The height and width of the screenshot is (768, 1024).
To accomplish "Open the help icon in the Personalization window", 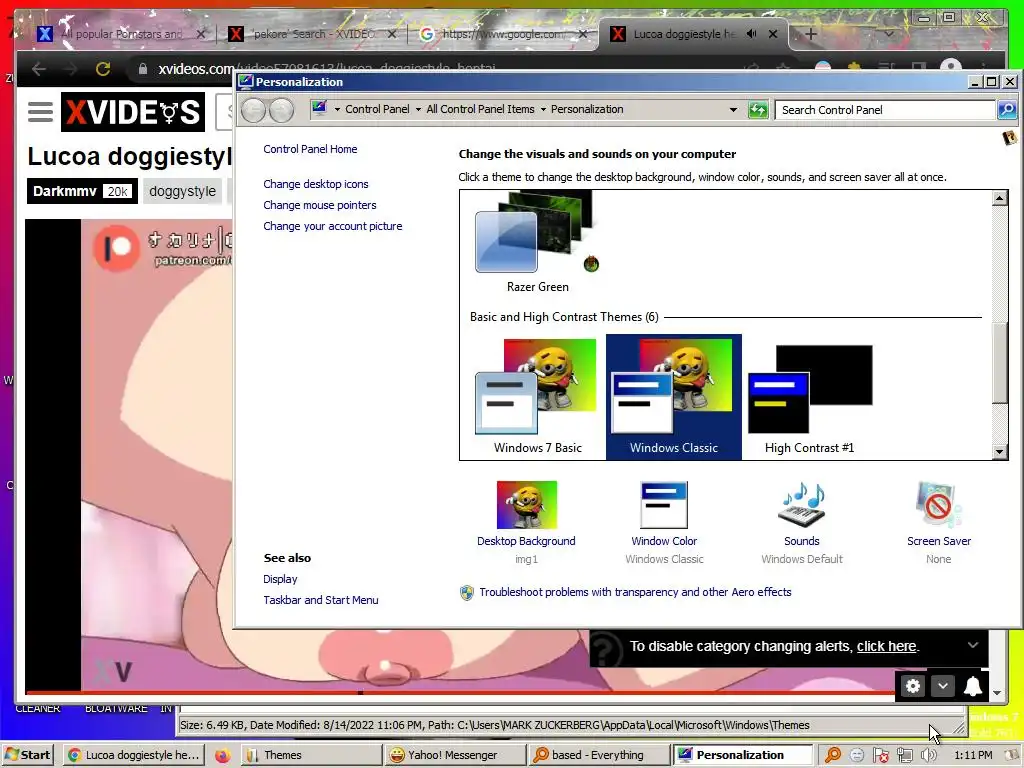I will tap(1009, 137).
